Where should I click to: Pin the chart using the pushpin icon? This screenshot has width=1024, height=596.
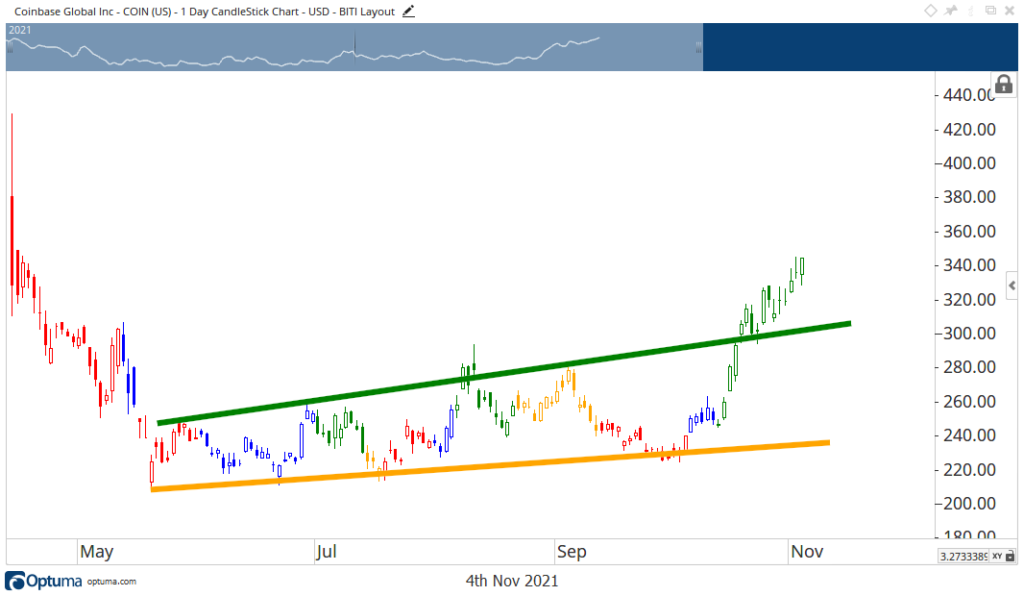(951, 10)
